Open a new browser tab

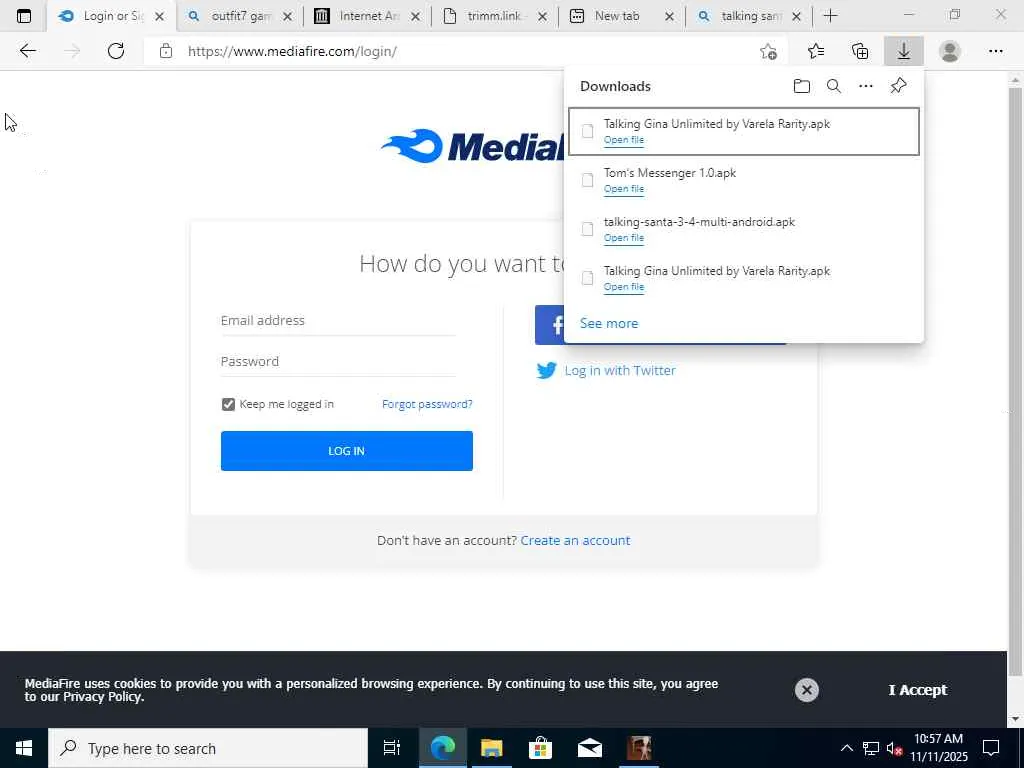coord(830,16)
